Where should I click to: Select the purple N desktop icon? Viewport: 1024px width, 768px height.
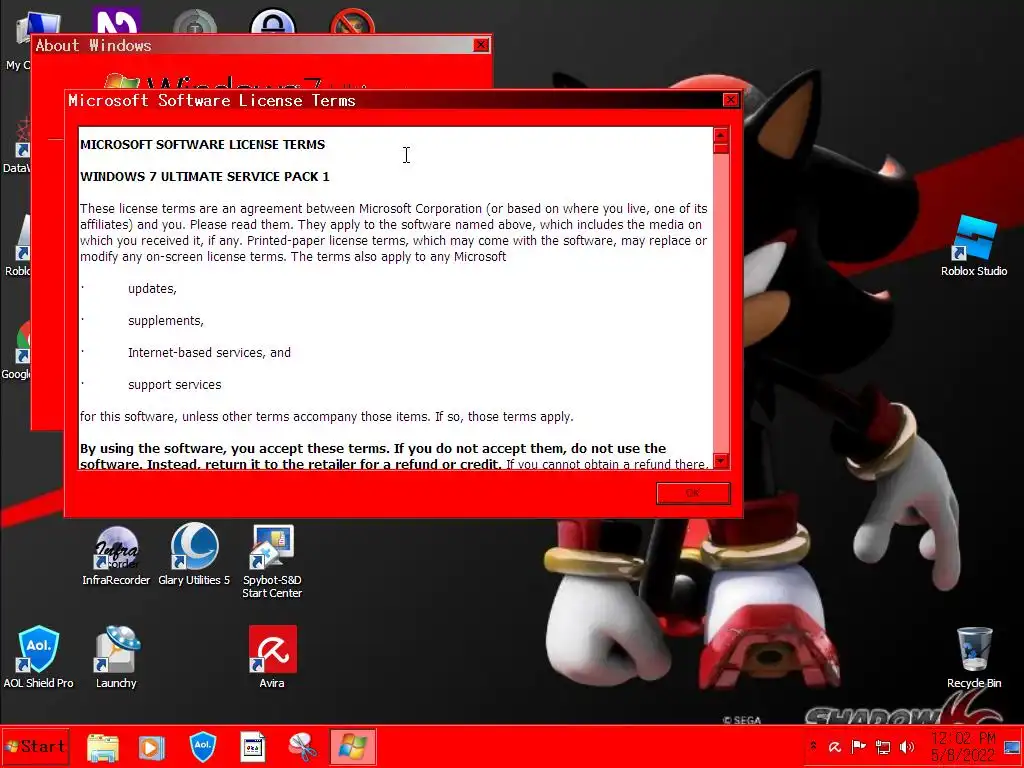click(116, 22)
